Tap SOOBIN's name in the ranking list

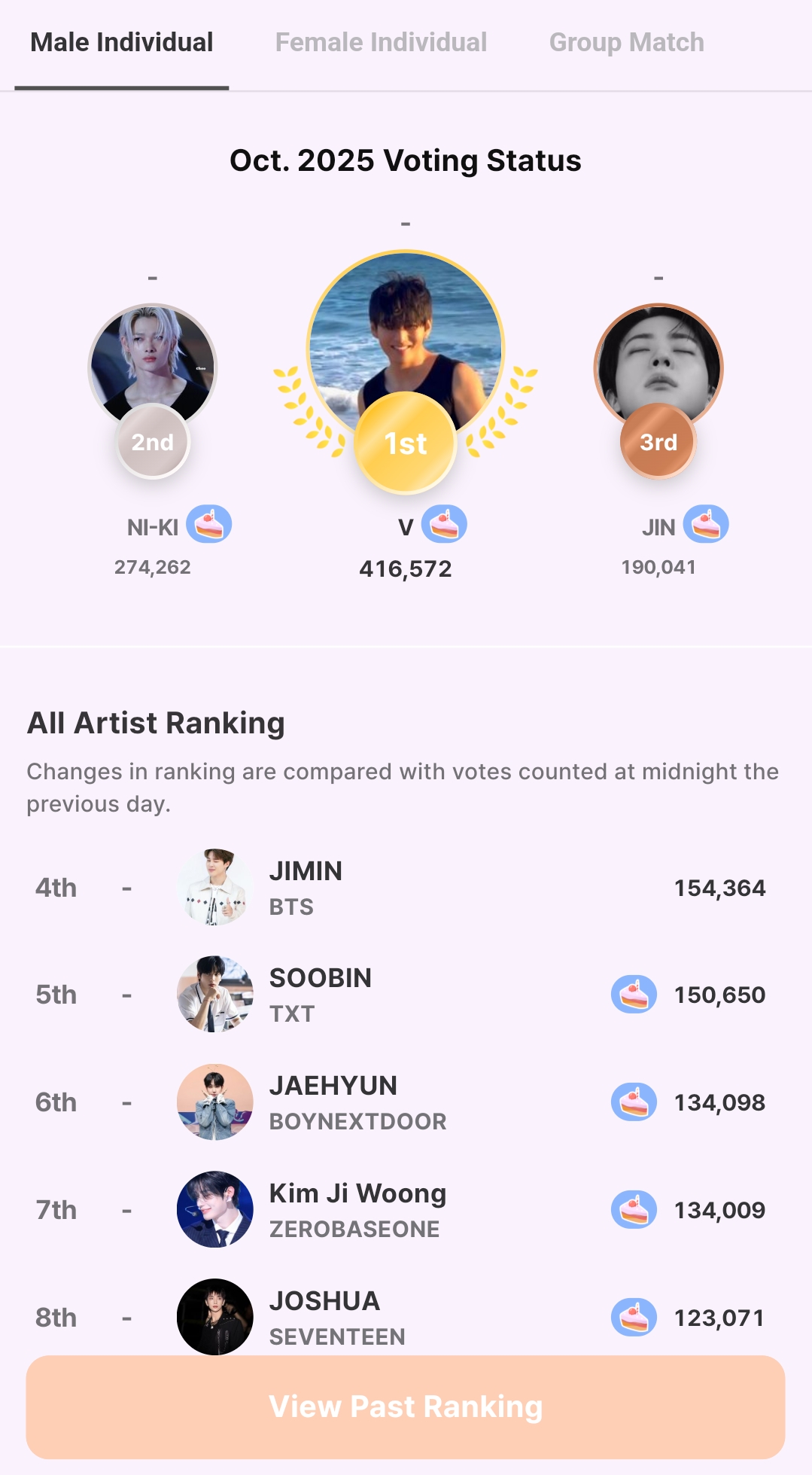321,978
